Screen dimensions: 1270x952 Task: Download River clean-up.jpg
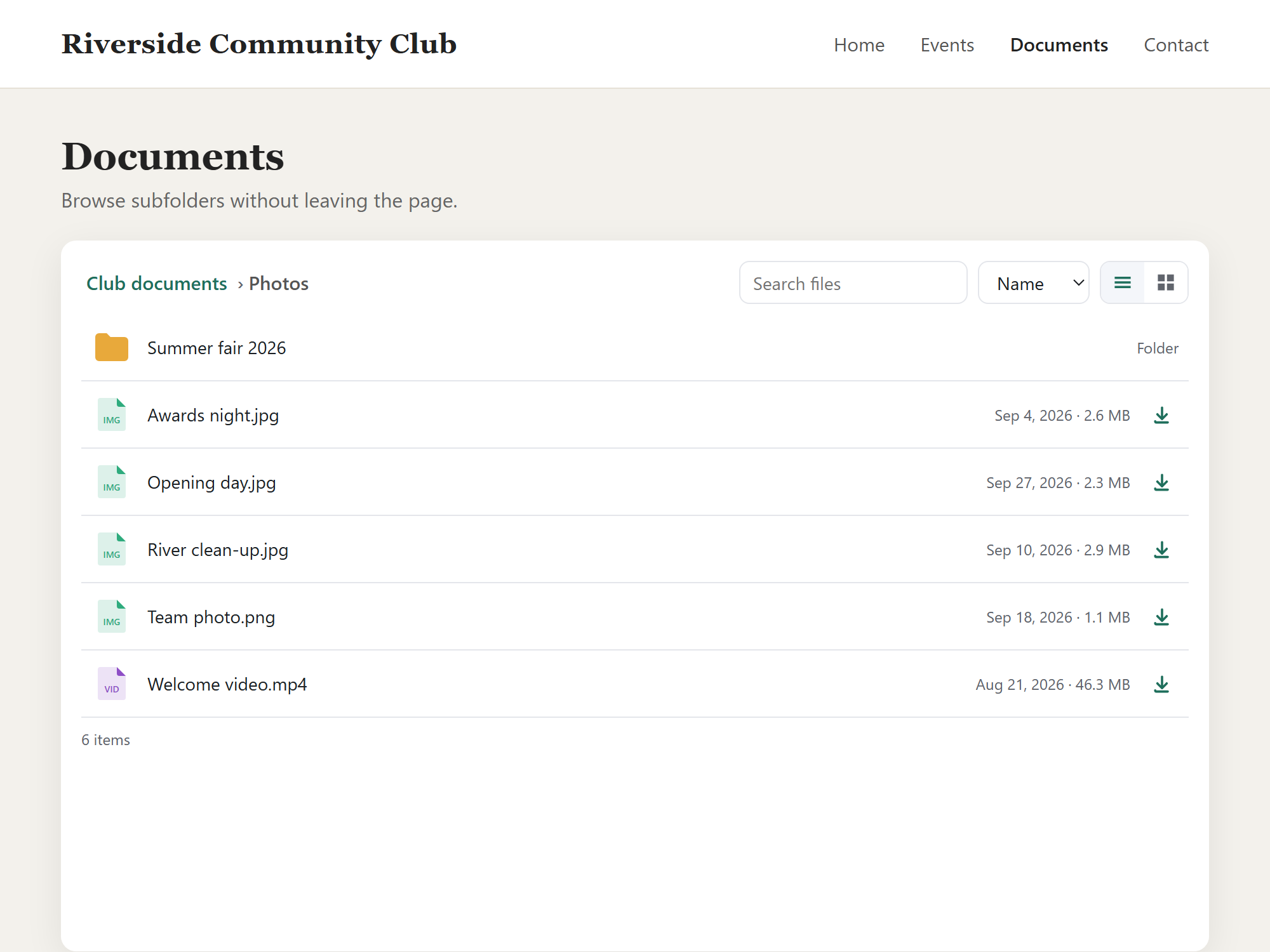1161,550
